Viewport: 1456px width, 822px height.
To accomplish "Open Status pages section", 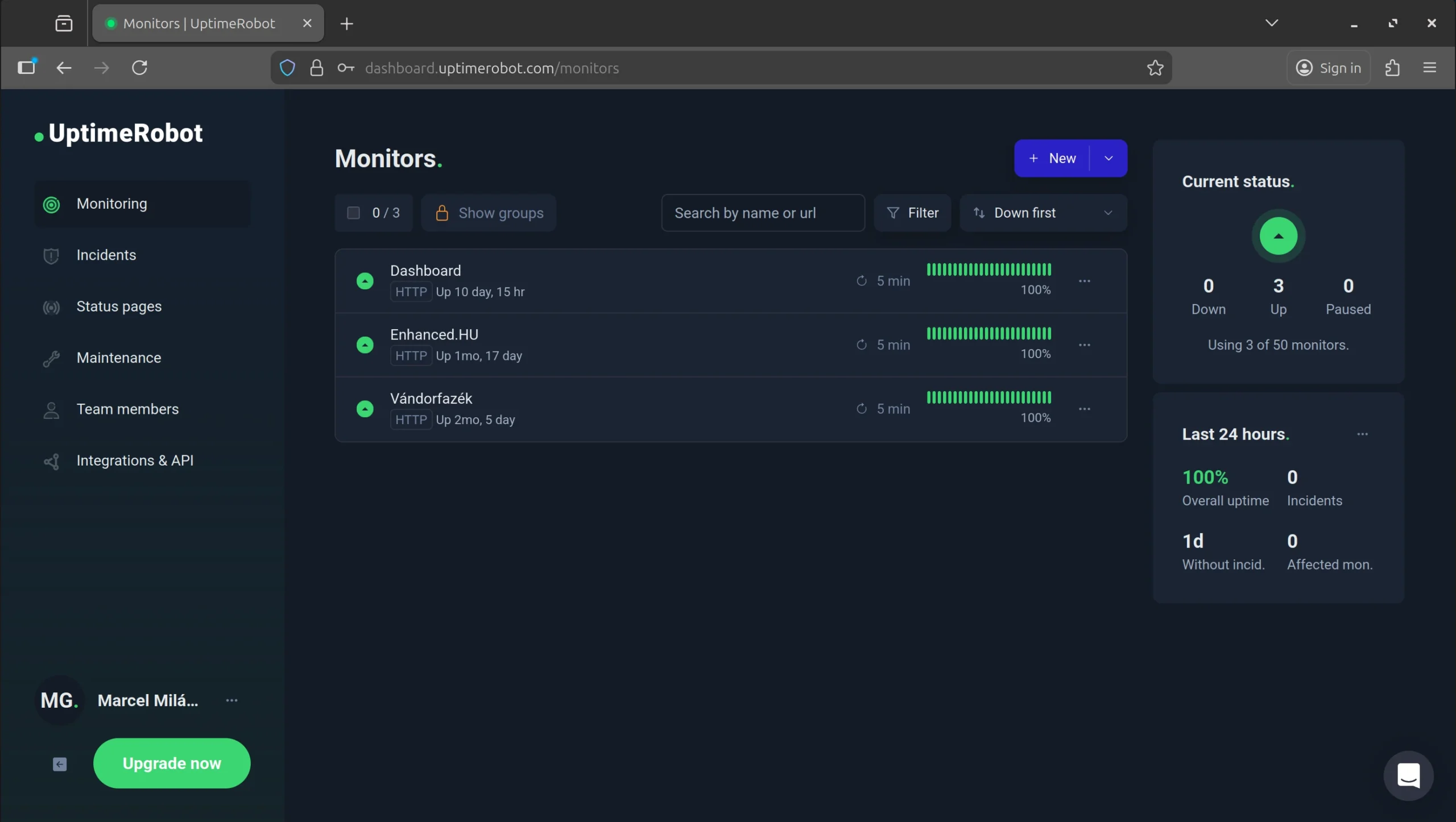I will coord(119,306).
